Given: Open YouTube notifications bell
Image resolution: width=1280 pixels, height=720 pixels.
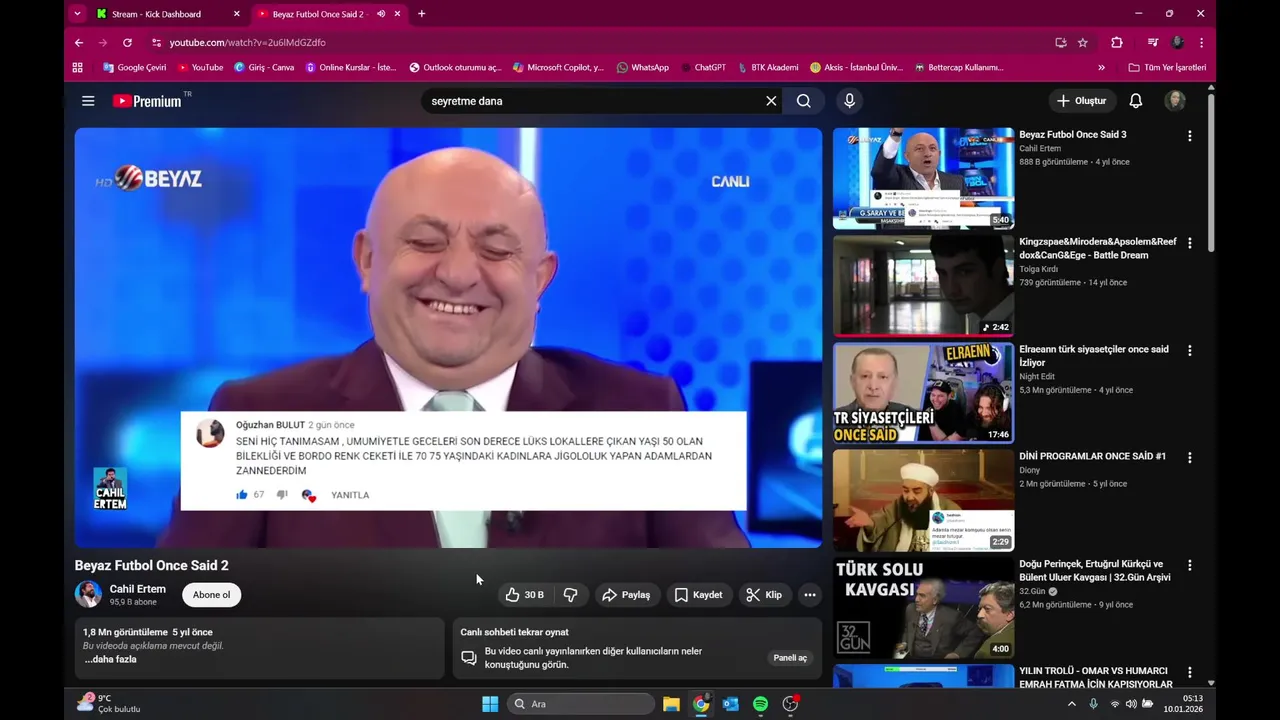Looking at the screenshot, I should [x=1136, y=101].
